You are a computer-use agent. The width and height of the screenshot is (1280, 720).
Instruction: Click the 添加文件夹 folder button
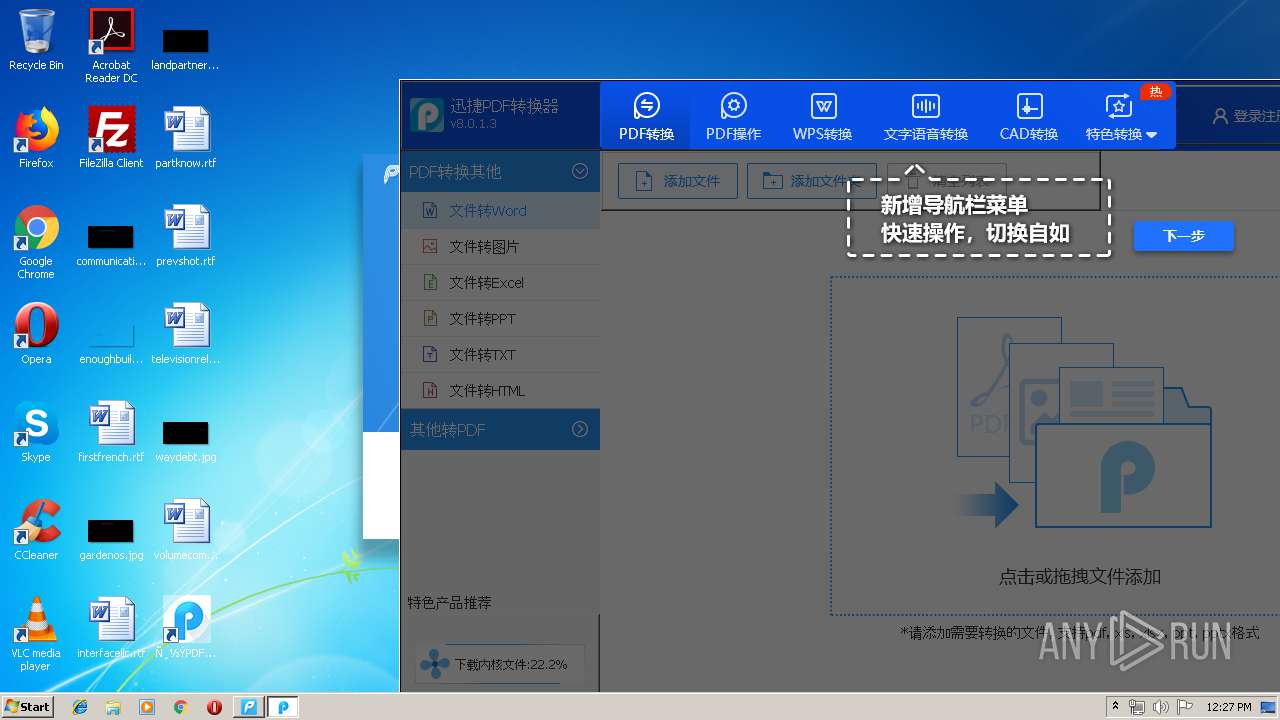(x=811, y=181)
